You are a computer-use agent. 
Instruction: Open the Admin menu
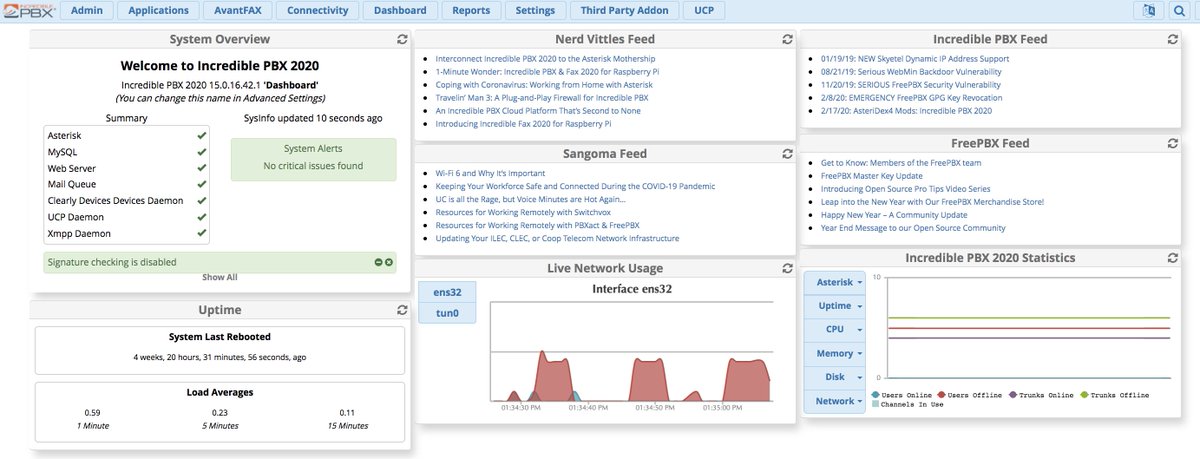(x=87, y=11)
